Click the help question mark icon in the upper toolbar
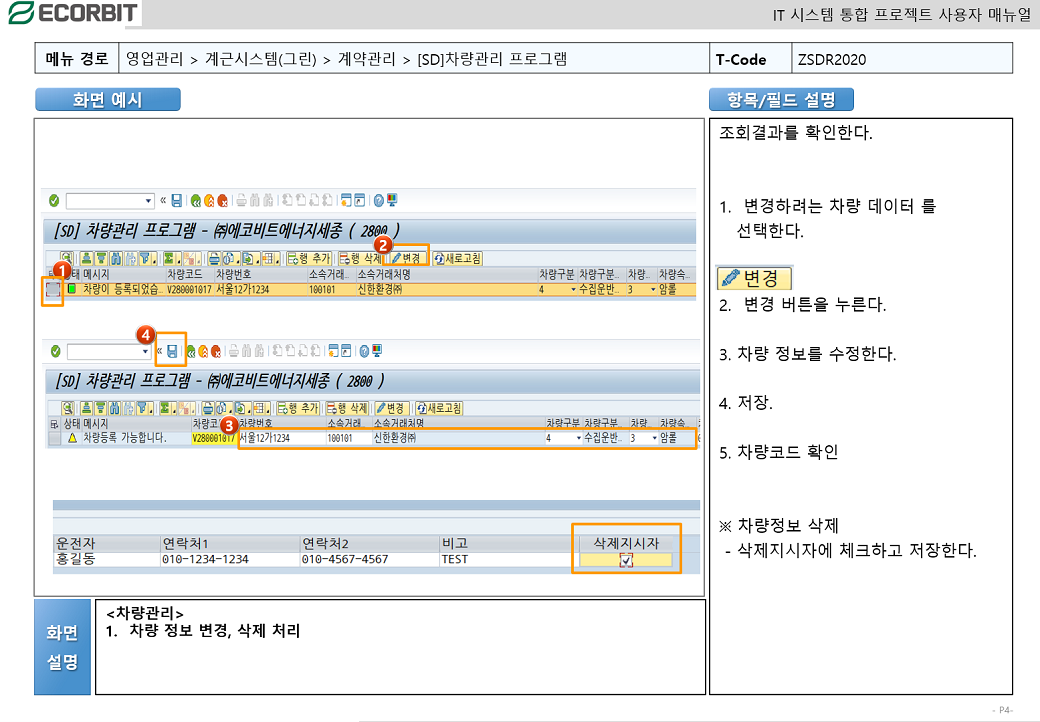The image size is (1040, 722). pyautogui.click(x=377, y=200)
